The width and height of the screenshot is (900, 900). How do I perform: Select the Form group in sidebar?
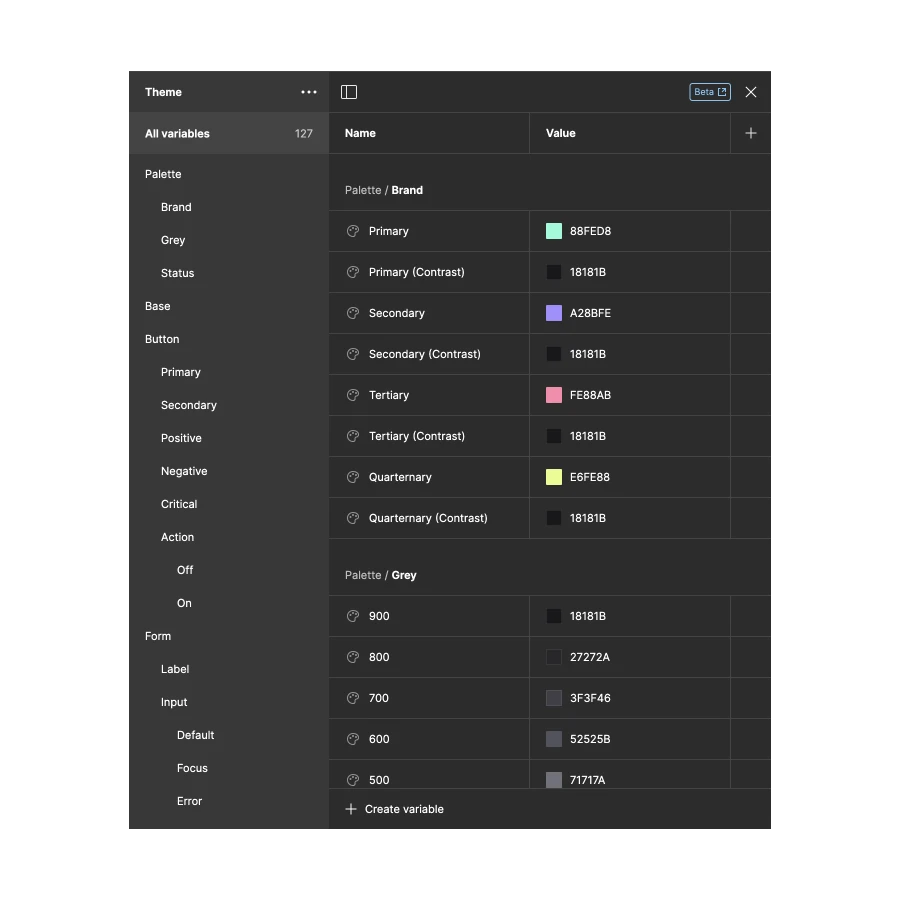pyautogui.click(x=158, y=636)
